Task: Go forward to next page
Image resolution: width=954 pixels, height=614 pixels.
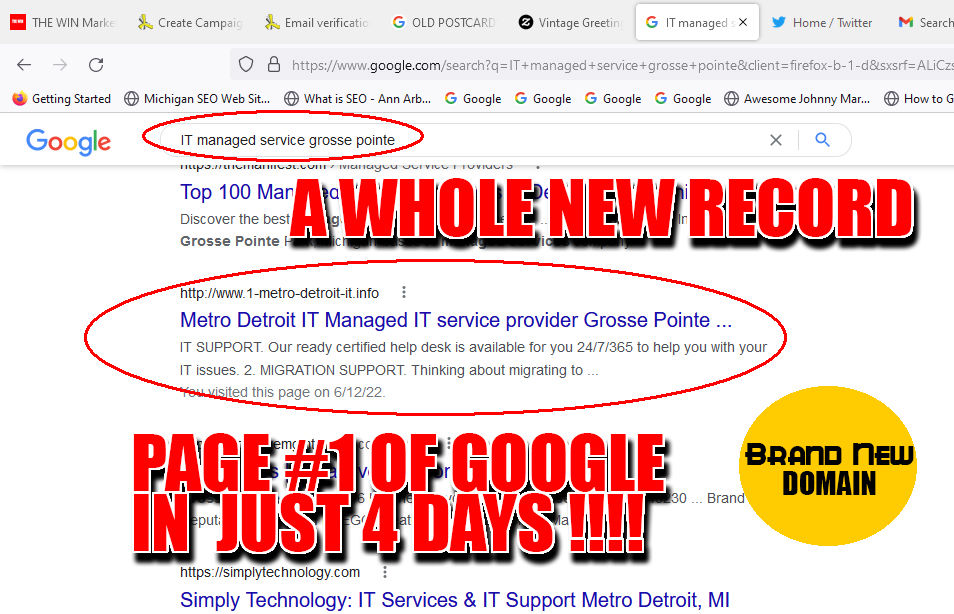Action: pyautogui.click(x=60, y=65)
